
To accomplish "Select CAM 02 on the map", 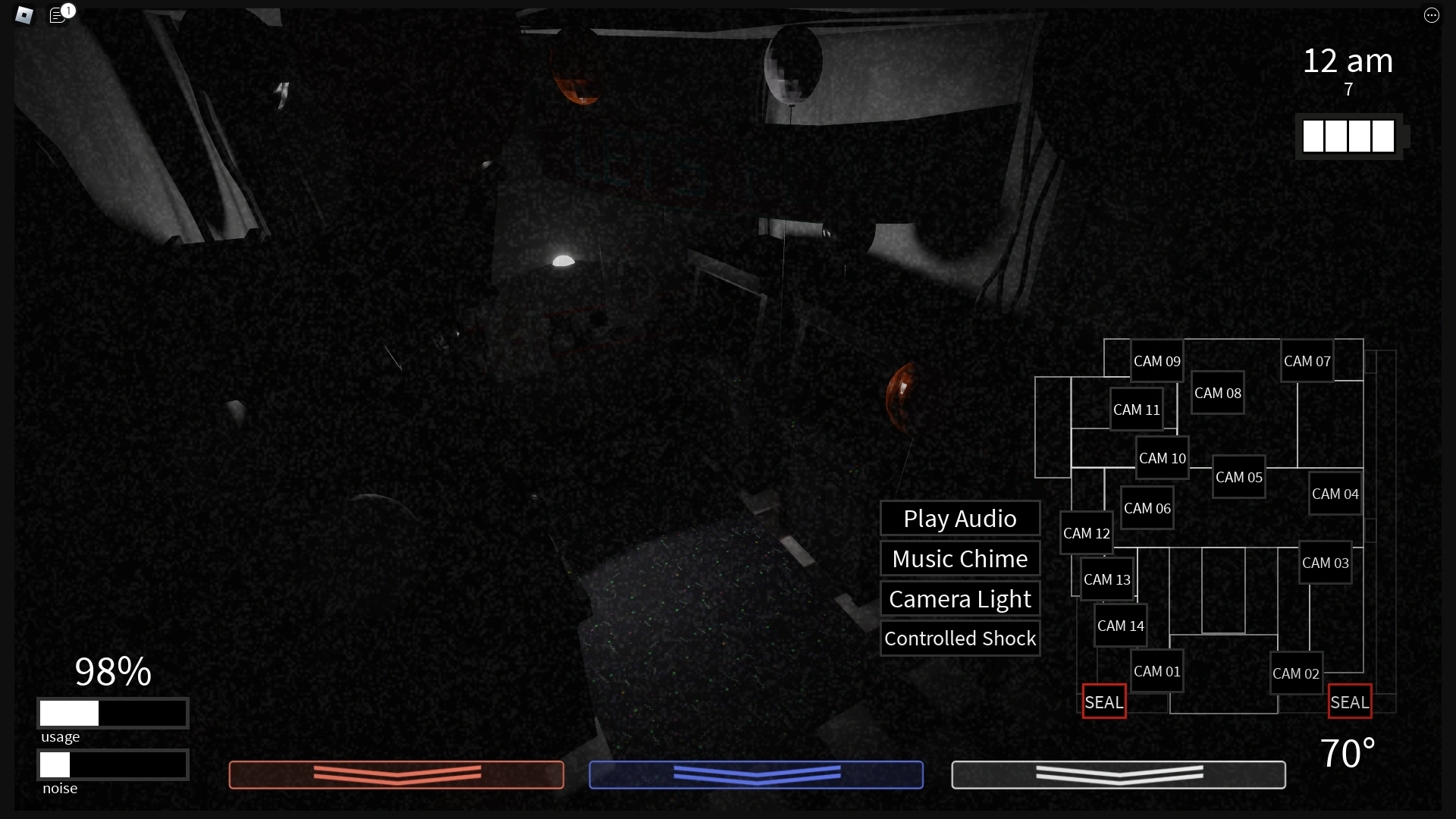I will point(1295,673).
